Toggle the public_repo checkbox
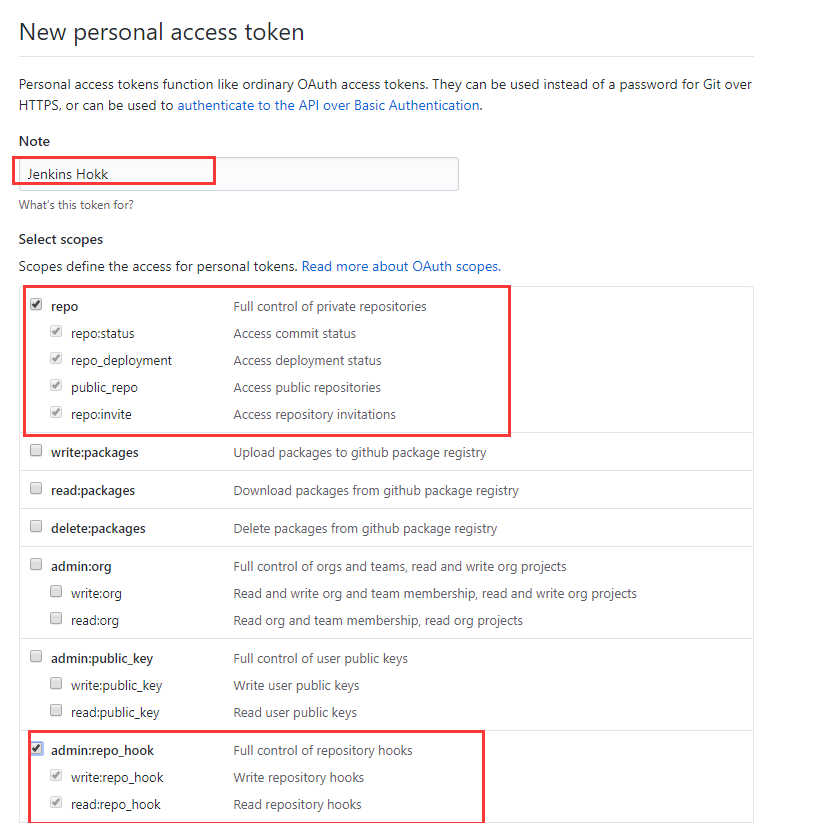This screenshot has height=823, width=814. point(56,387)
